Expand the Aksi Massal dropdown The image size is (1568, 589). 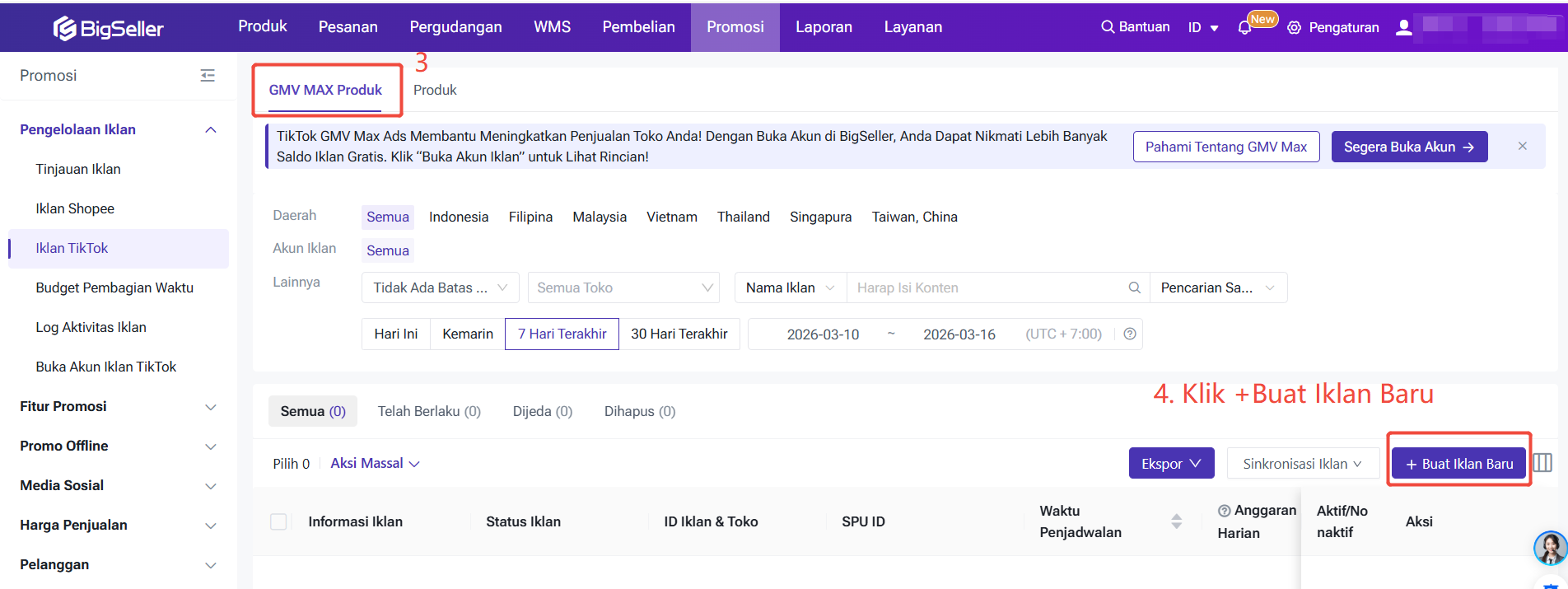coord(375,463)
